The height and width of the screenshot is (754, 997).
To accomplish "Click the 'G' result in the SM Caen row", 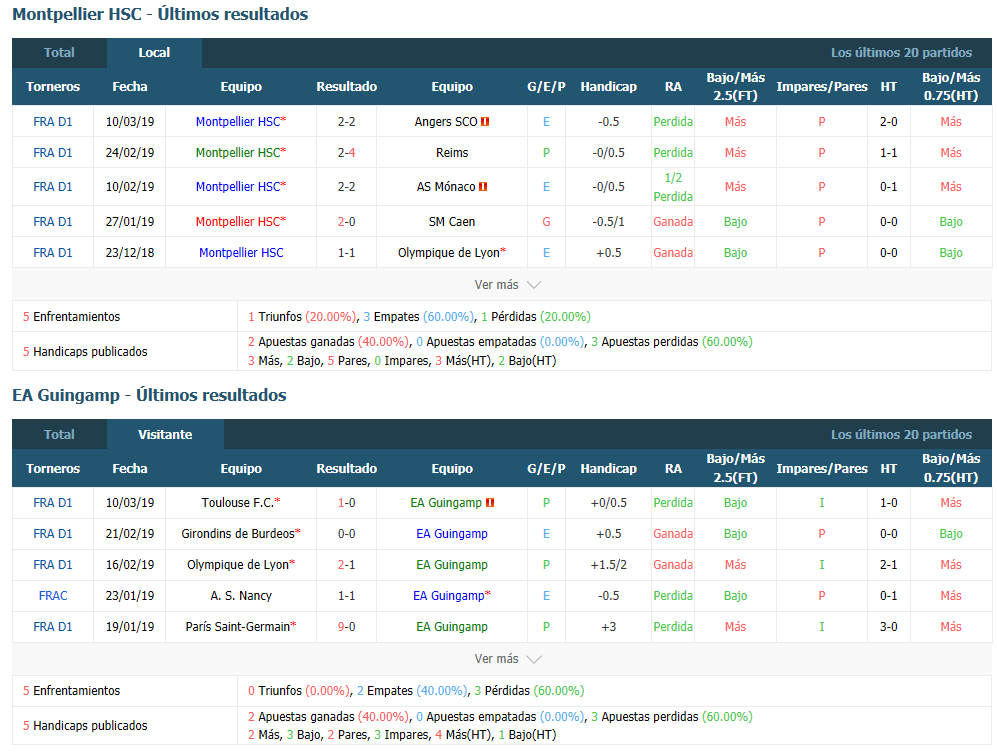I will point(546,221).
